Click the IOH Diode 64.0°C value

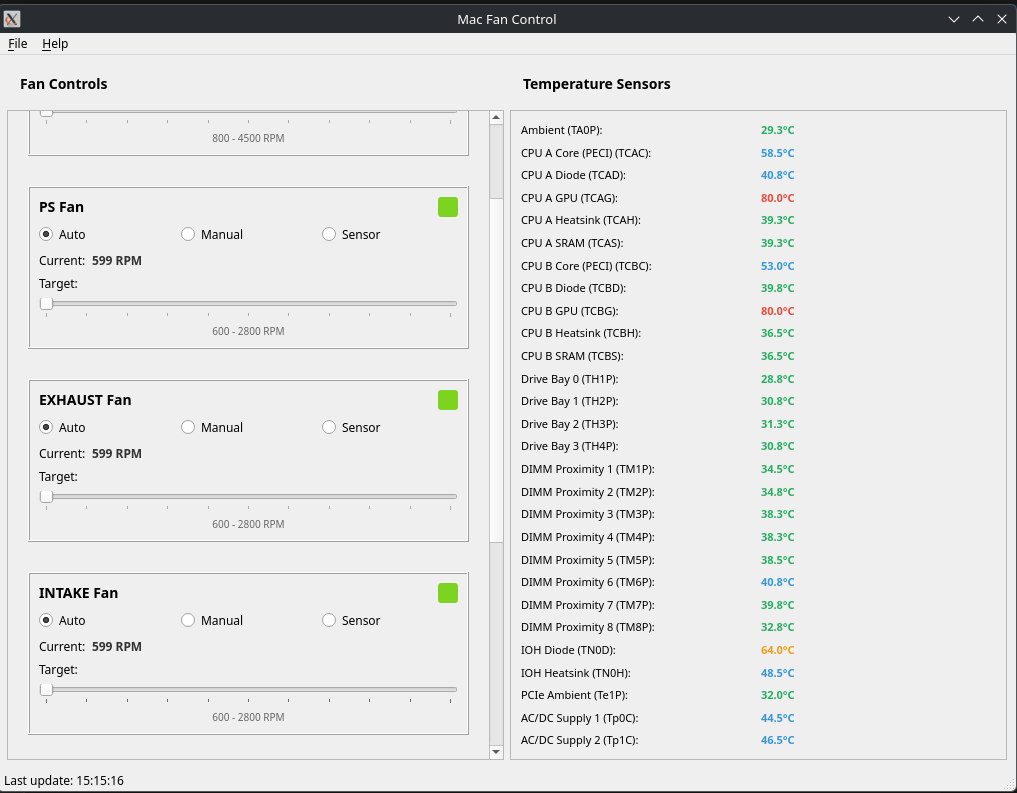point(778,650)
